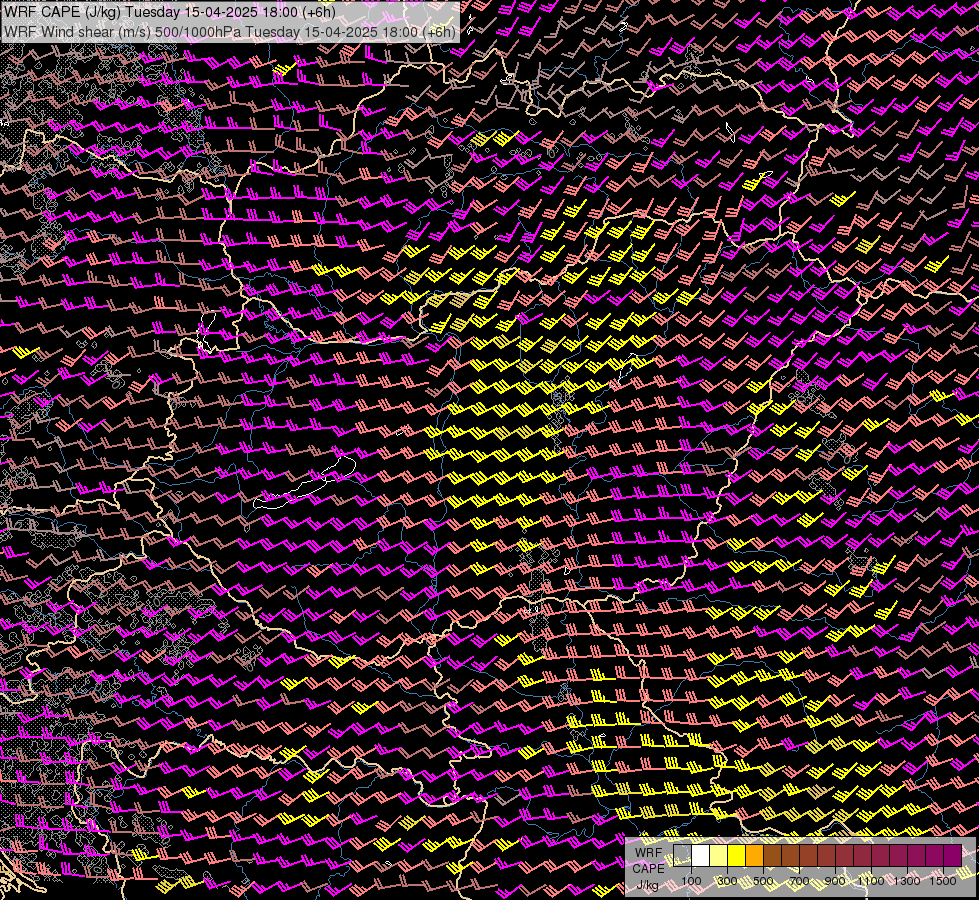Select the bright yellow CAPE legend swatch
The width and height of the screenshot is (979, 900).
[737, 856]
